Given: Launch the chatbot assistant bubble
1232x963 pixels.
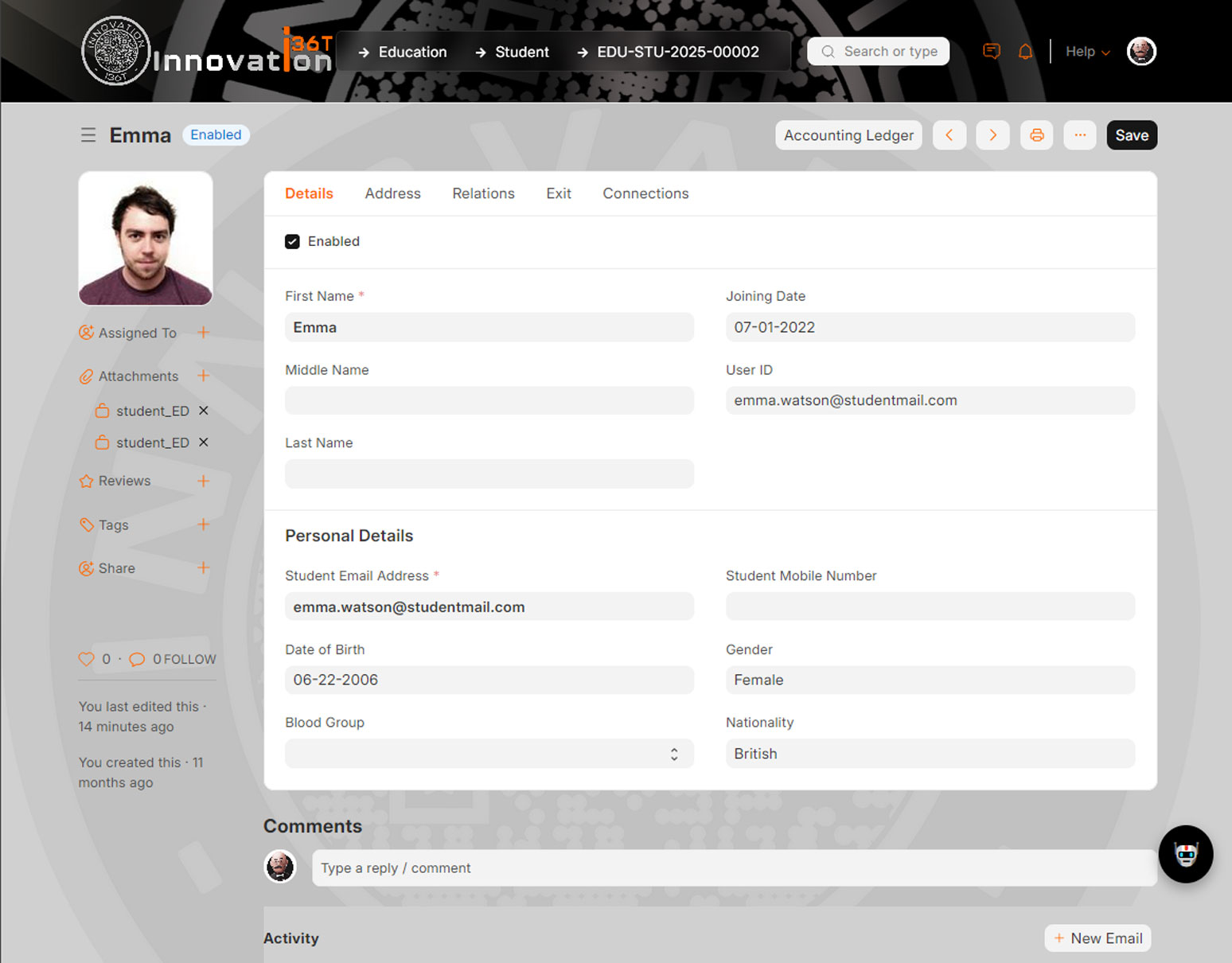Looking at the screenshot, I should (1185, 854).
